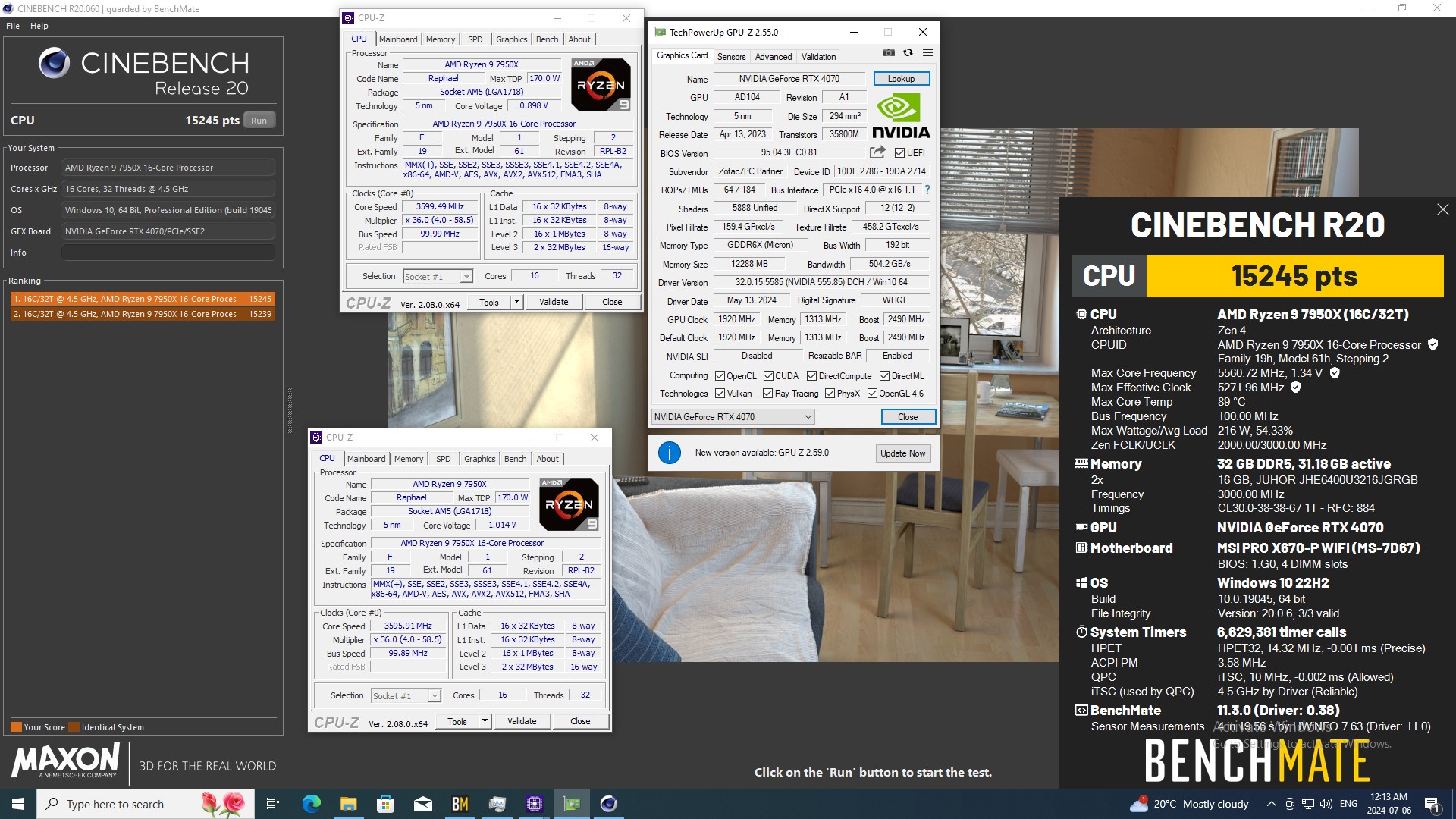Image resolution: width=1456 pixels, height=819 pixels.
Task: Open the Mail app from taskbar
Action: point(423,804)
